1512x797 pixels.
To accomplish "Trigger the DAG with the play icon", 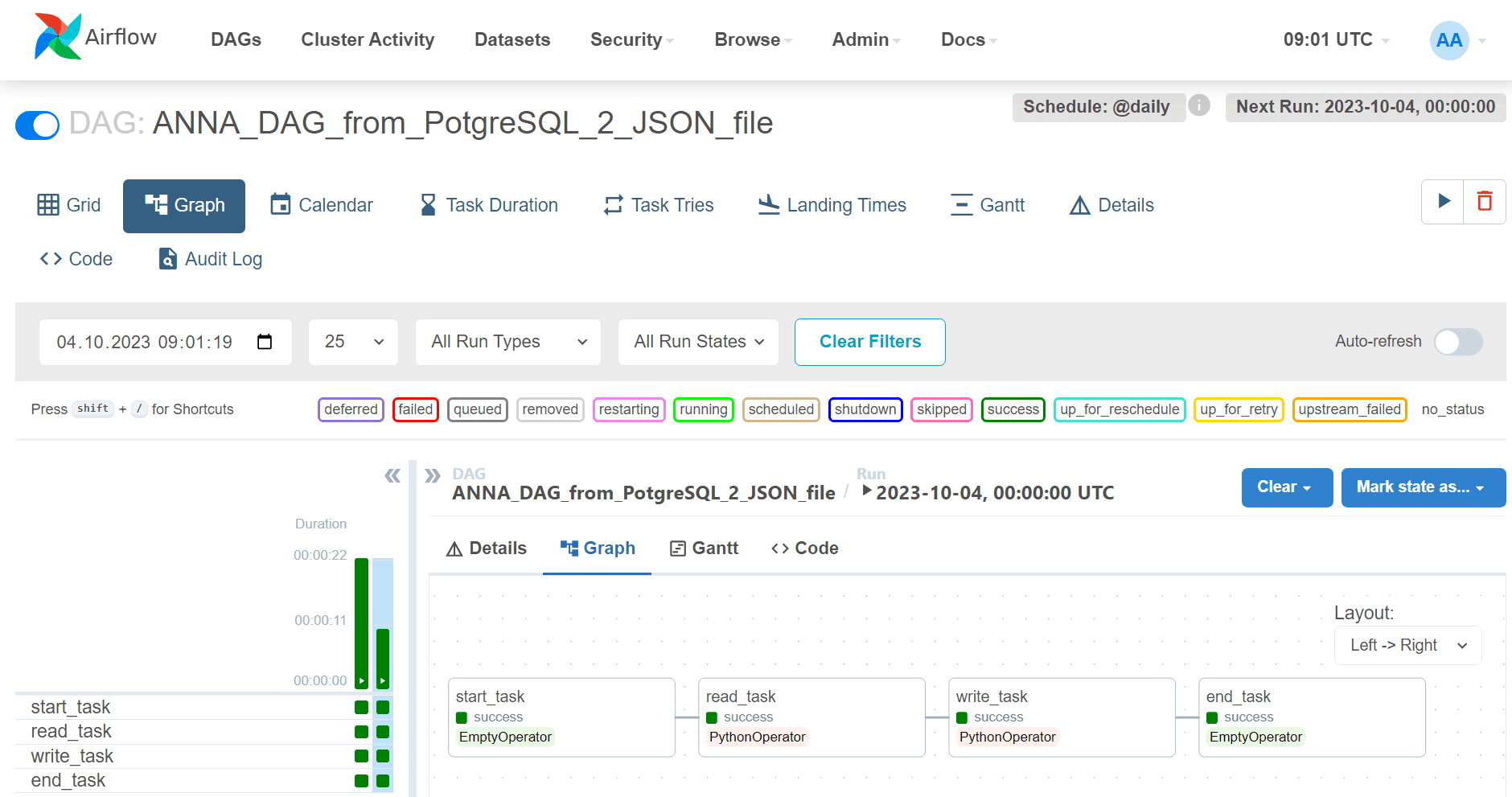I will tap(1444, 201).
